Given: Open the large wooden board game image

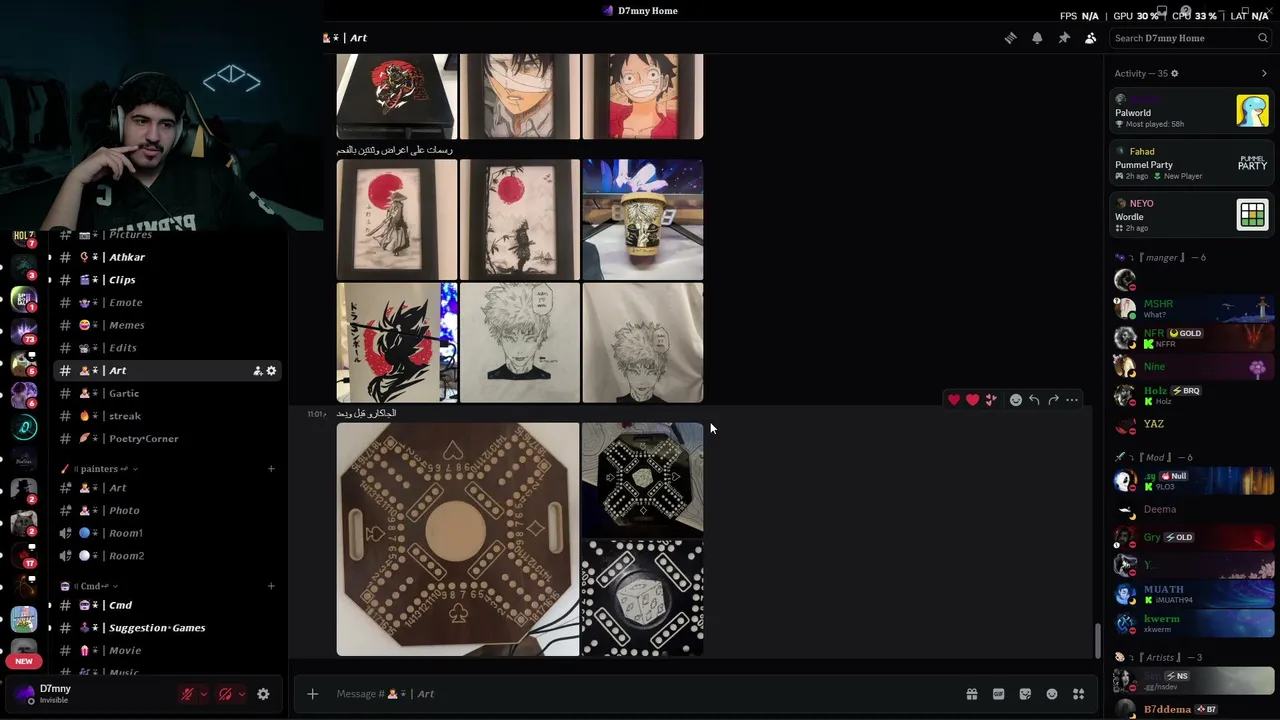Looking at the screenshot, I should tap(458, 539).
